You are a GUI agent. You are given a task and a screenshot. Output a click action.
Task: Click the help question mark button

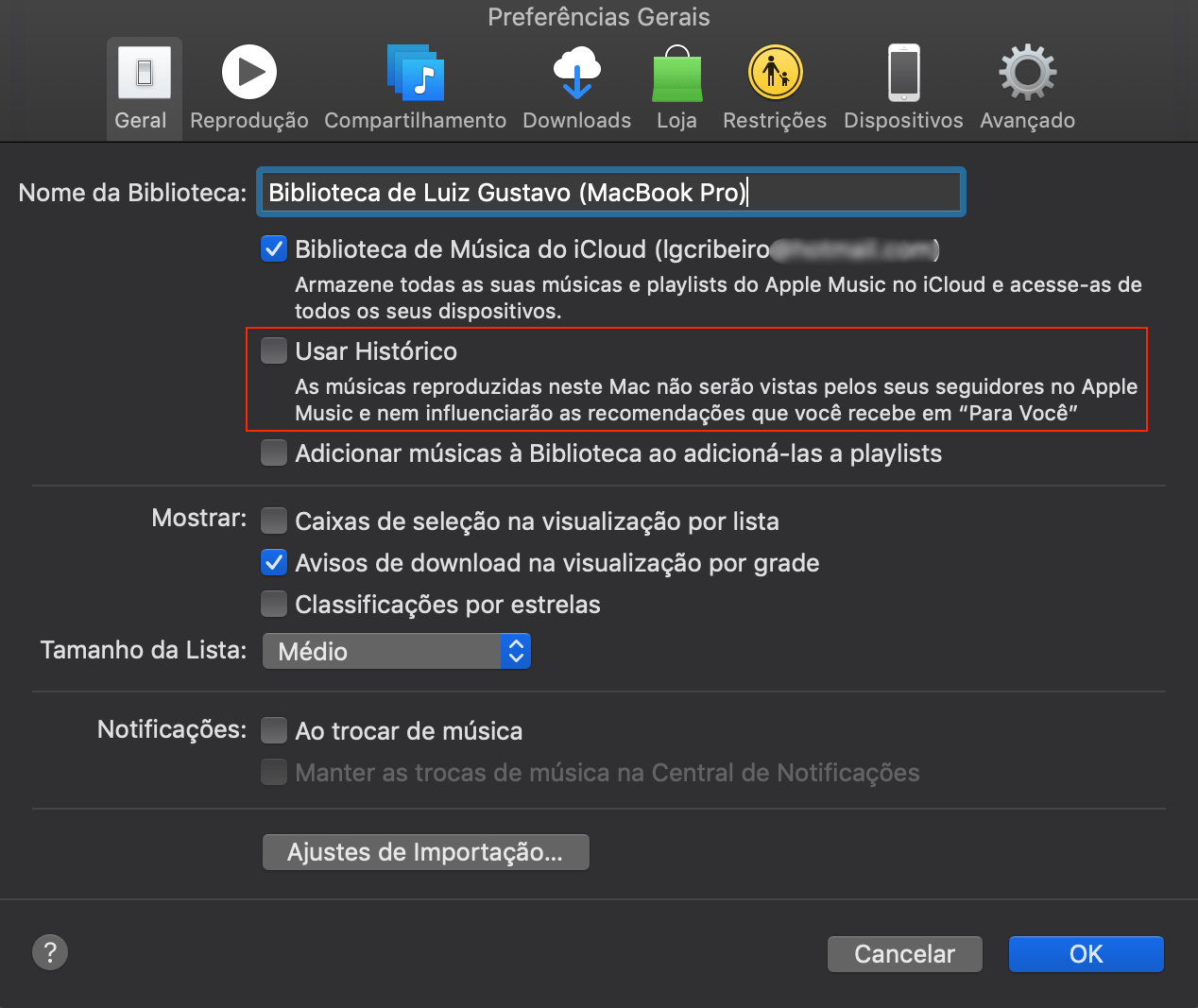(x=50, y=952)
